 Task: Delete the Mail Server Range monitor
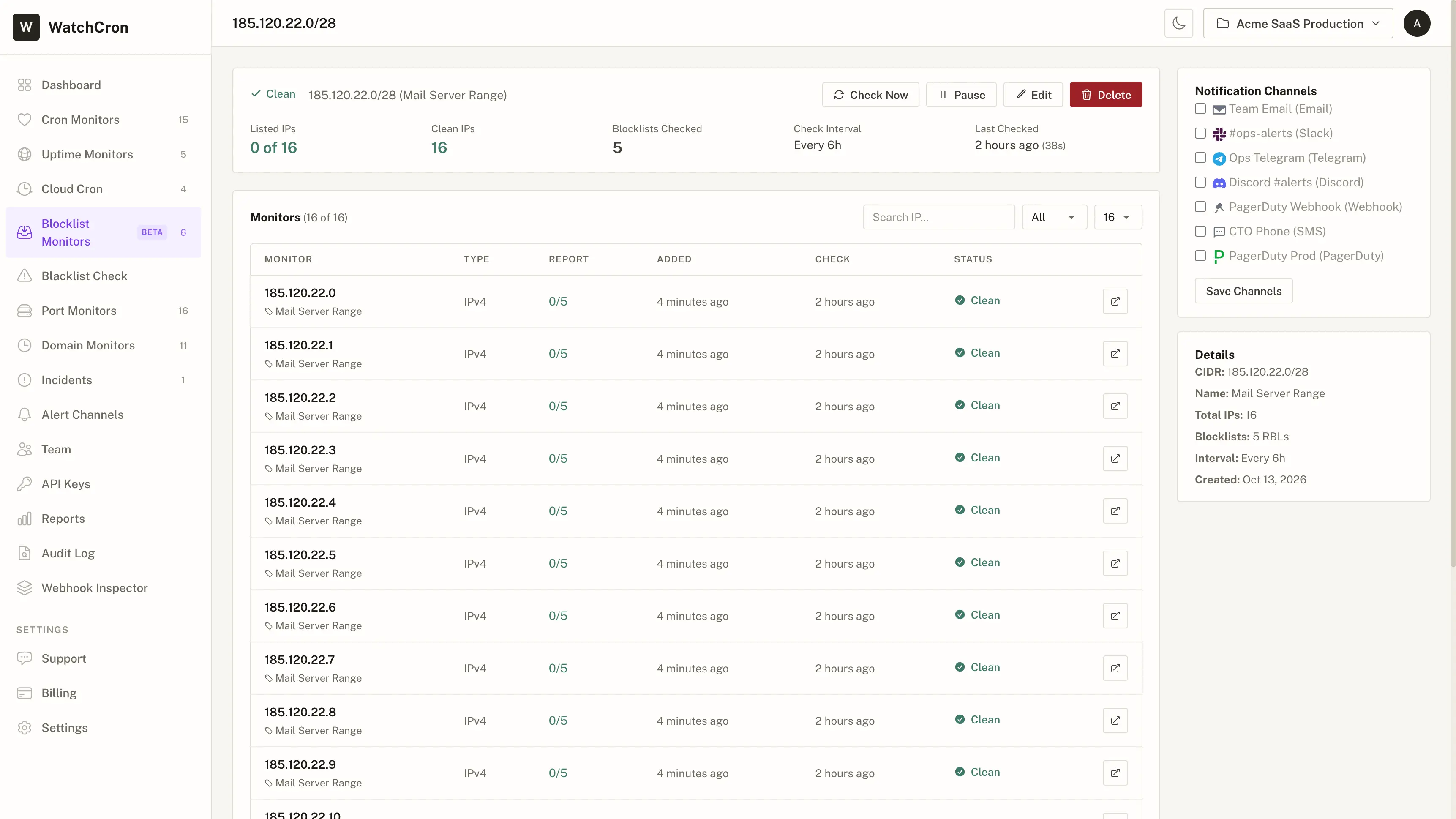(x=1106, y=95)
